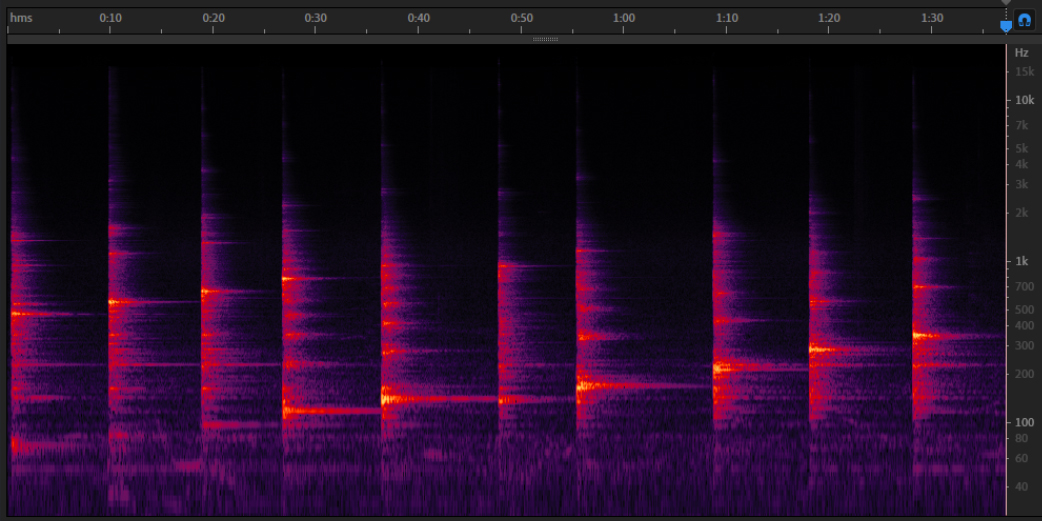Viewport: 1042px width, 521px height.
Task: Click the 1:30 time ruler mark
Action: tap(931, 19)
